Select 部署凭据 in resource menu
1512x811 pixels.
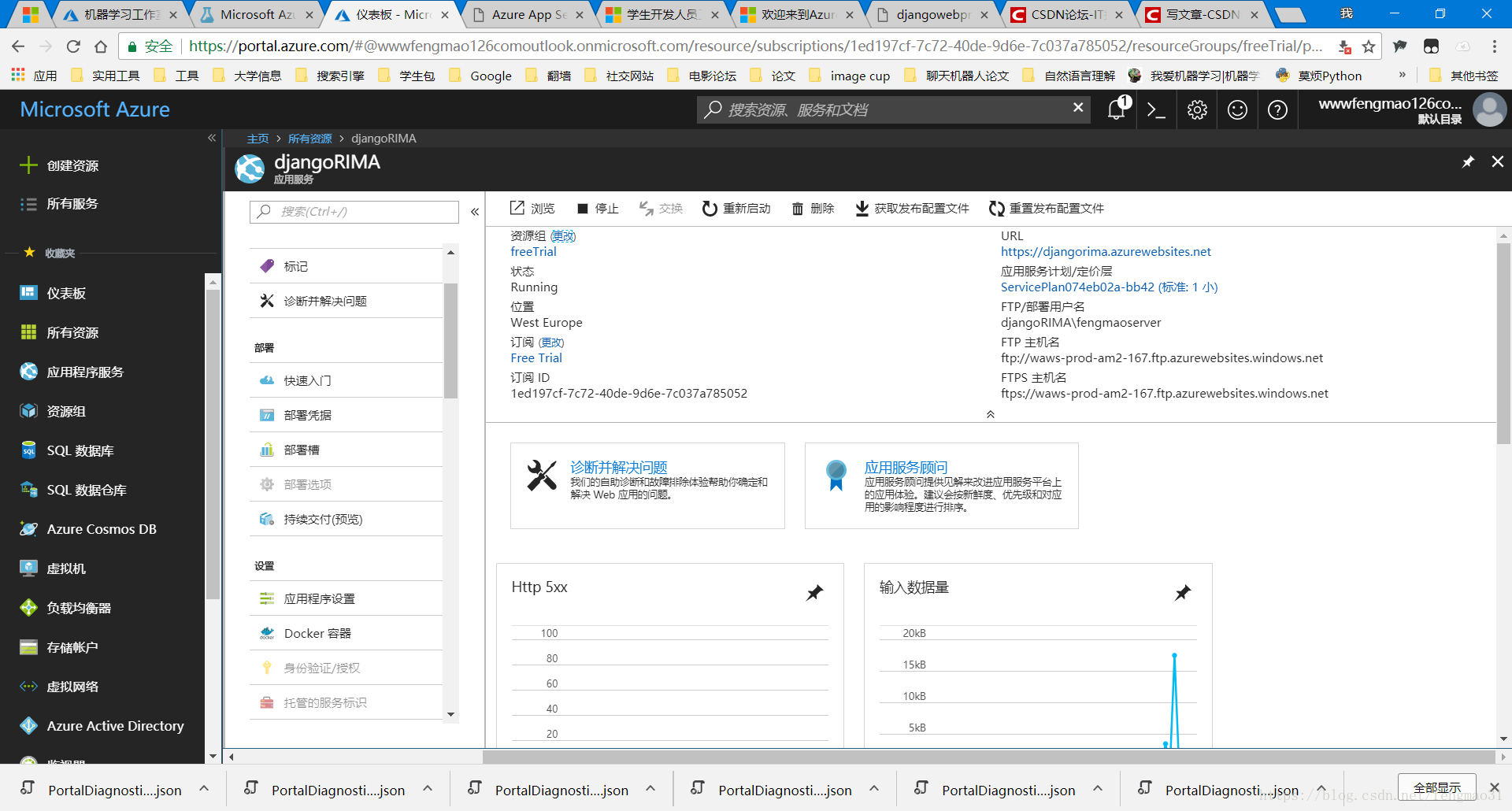point(346,415)
